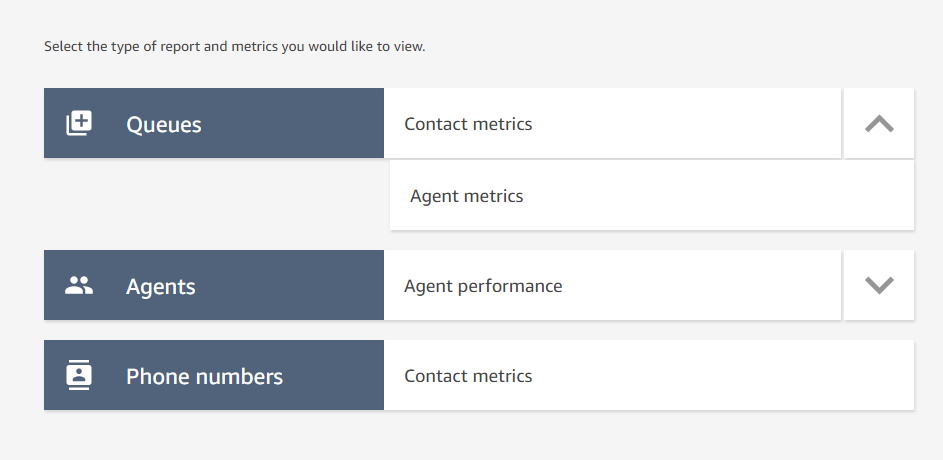Open Phone numbers Contact metrics report
Screen dimensions: 943x460
(x=468, y=376)
